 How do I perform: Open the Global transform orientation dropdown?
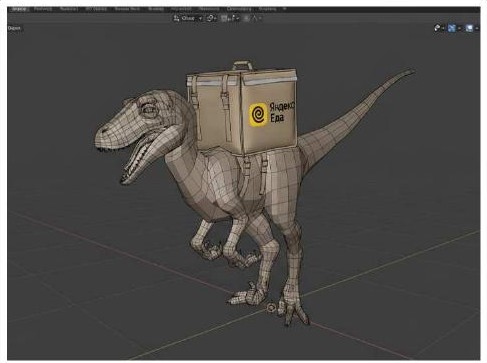click(x=187, y=18)
